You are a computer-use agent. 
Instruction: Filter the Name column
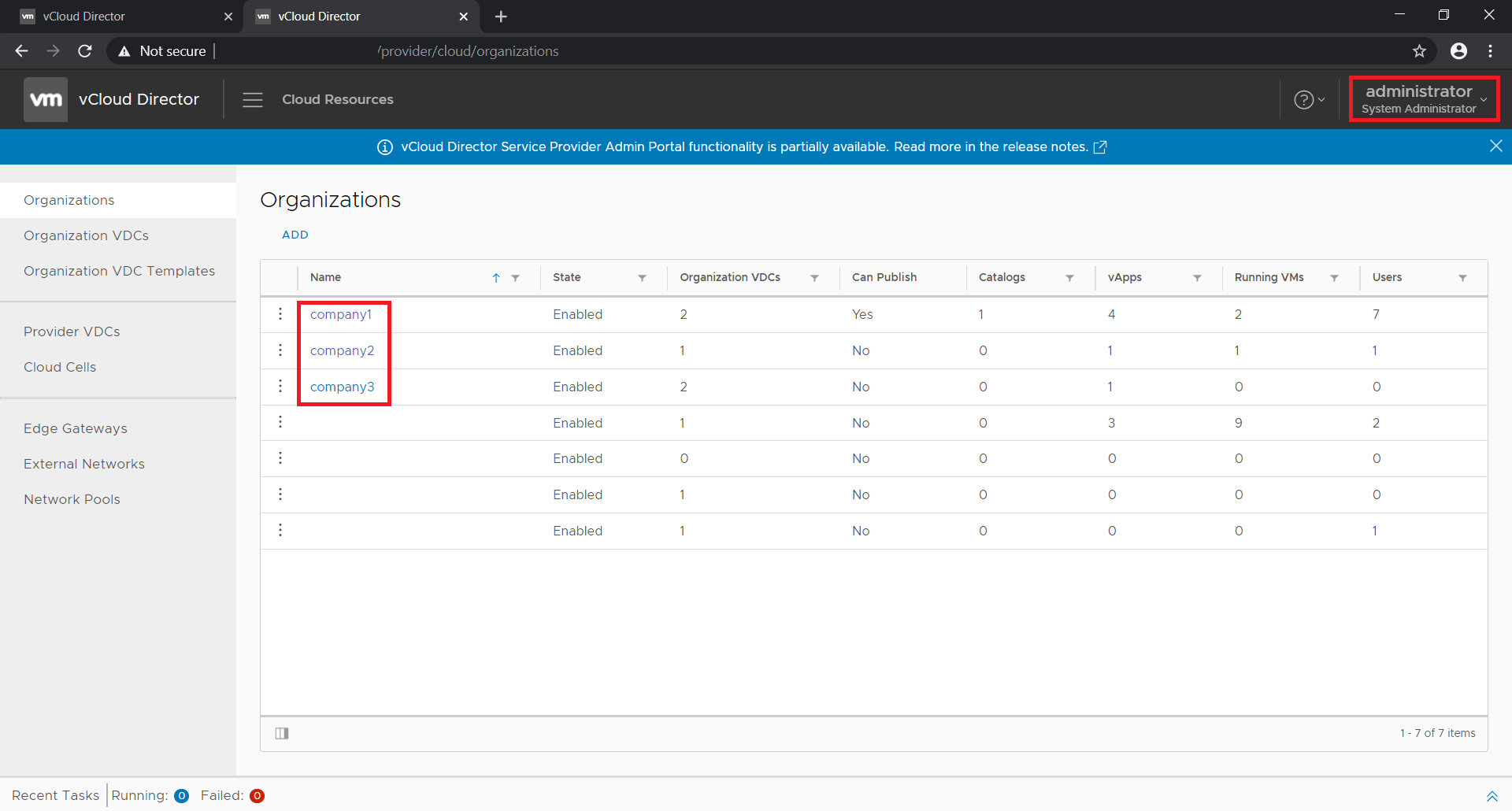pos(516,278)
